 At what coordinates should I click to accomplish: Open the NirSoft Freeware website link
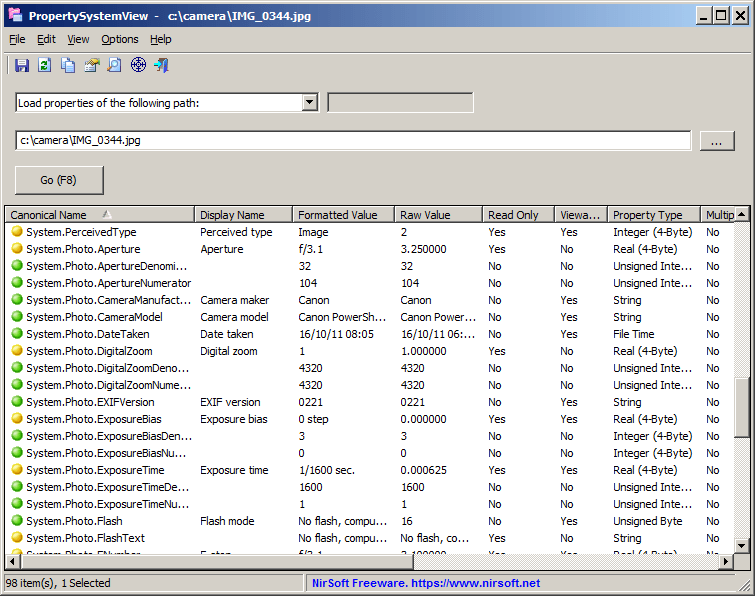[x=426, y=583]
